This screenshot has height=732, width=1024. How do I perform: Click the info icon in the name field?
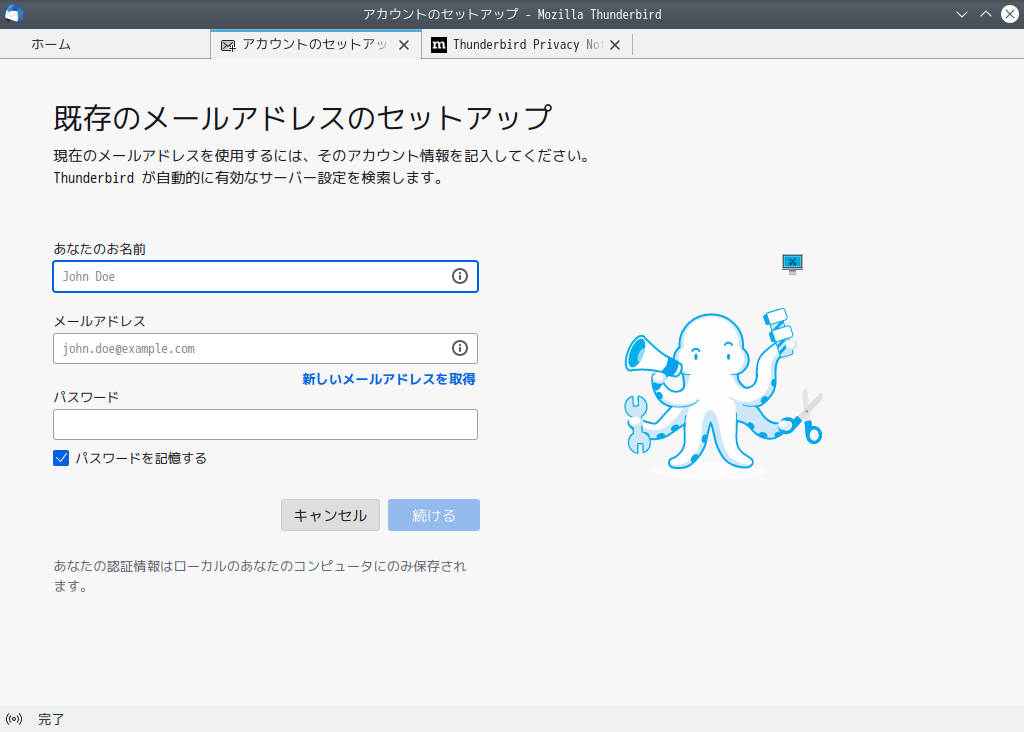[460, 276]
